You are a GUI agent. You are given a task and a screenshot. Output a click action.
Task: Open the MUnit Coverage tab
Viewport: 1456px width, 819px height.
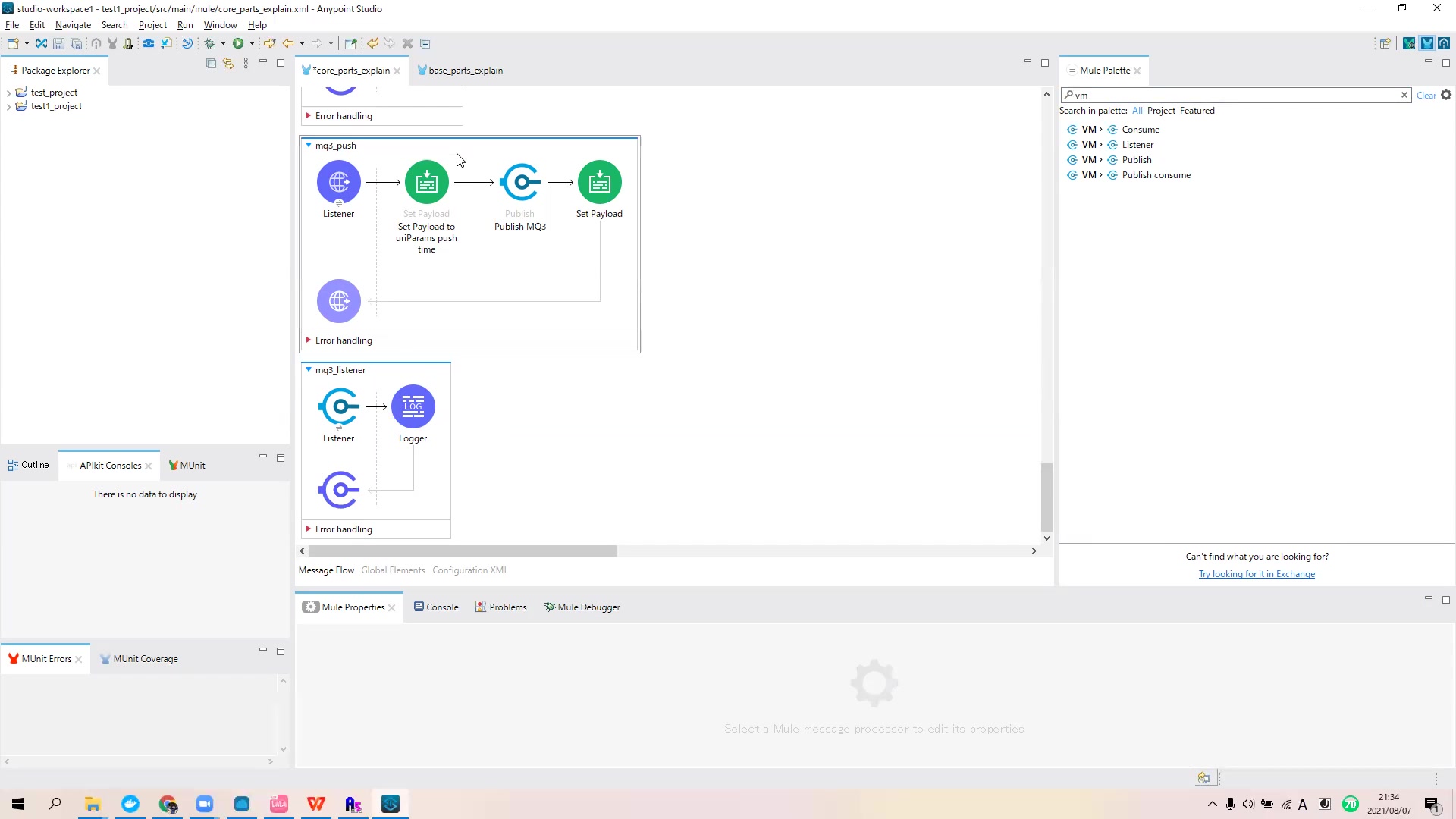pos(139,659)
